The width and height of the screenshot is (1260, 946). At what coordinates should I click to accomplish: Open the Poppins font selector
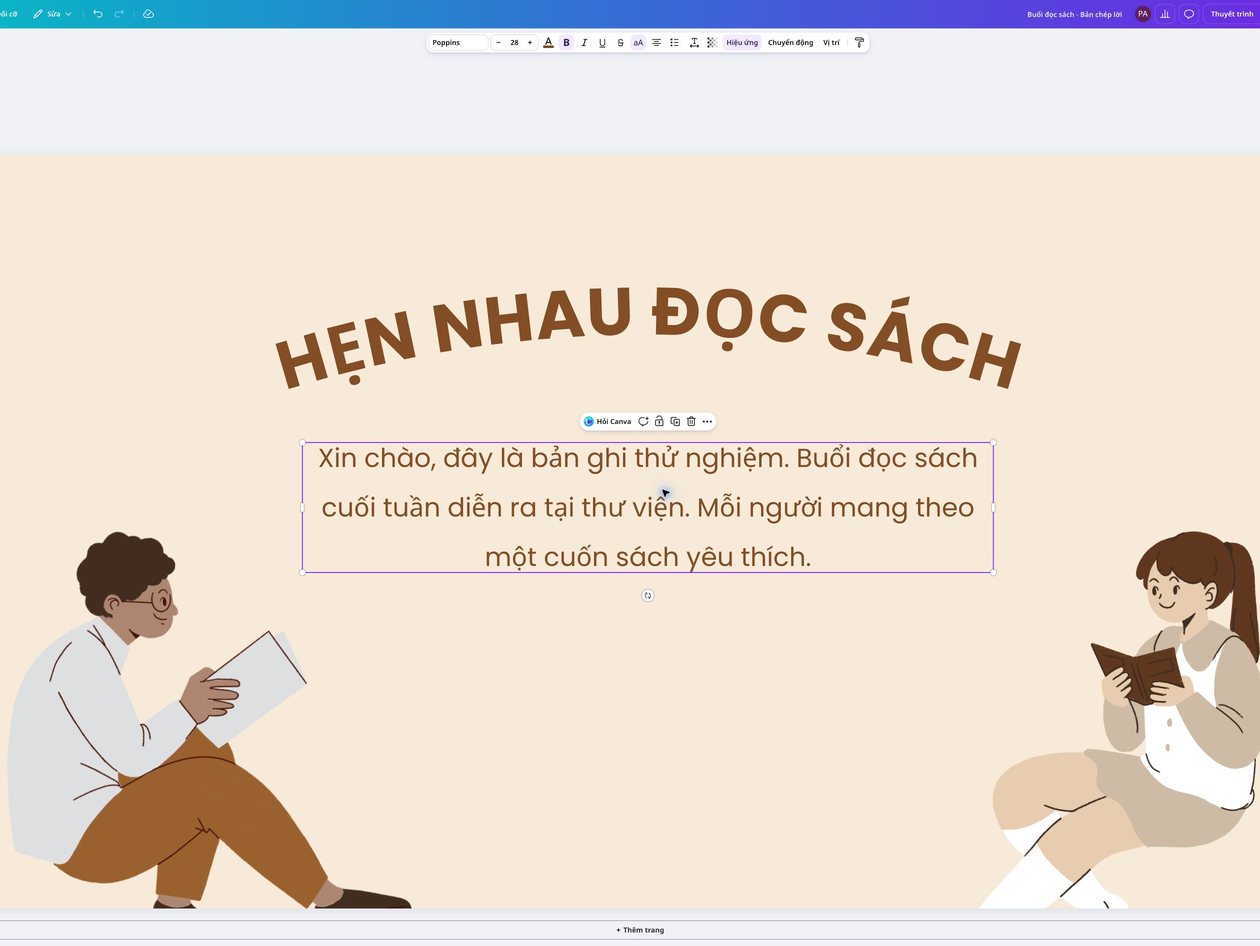pyautogui.click(x=458, y=43)
